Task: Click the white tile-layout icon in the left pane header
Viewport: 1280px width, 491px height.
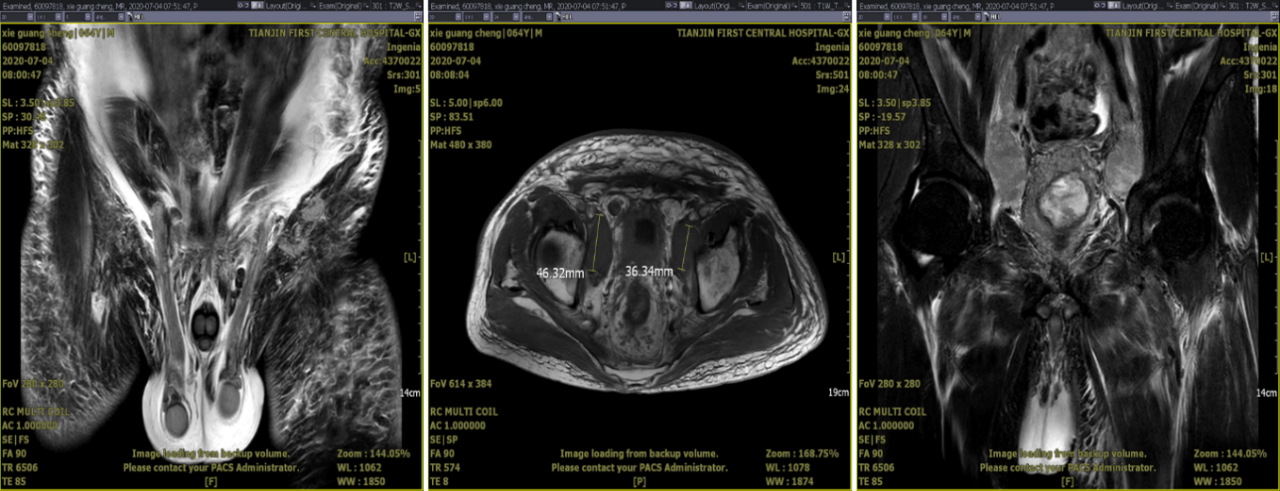Action: coord(258,5)
